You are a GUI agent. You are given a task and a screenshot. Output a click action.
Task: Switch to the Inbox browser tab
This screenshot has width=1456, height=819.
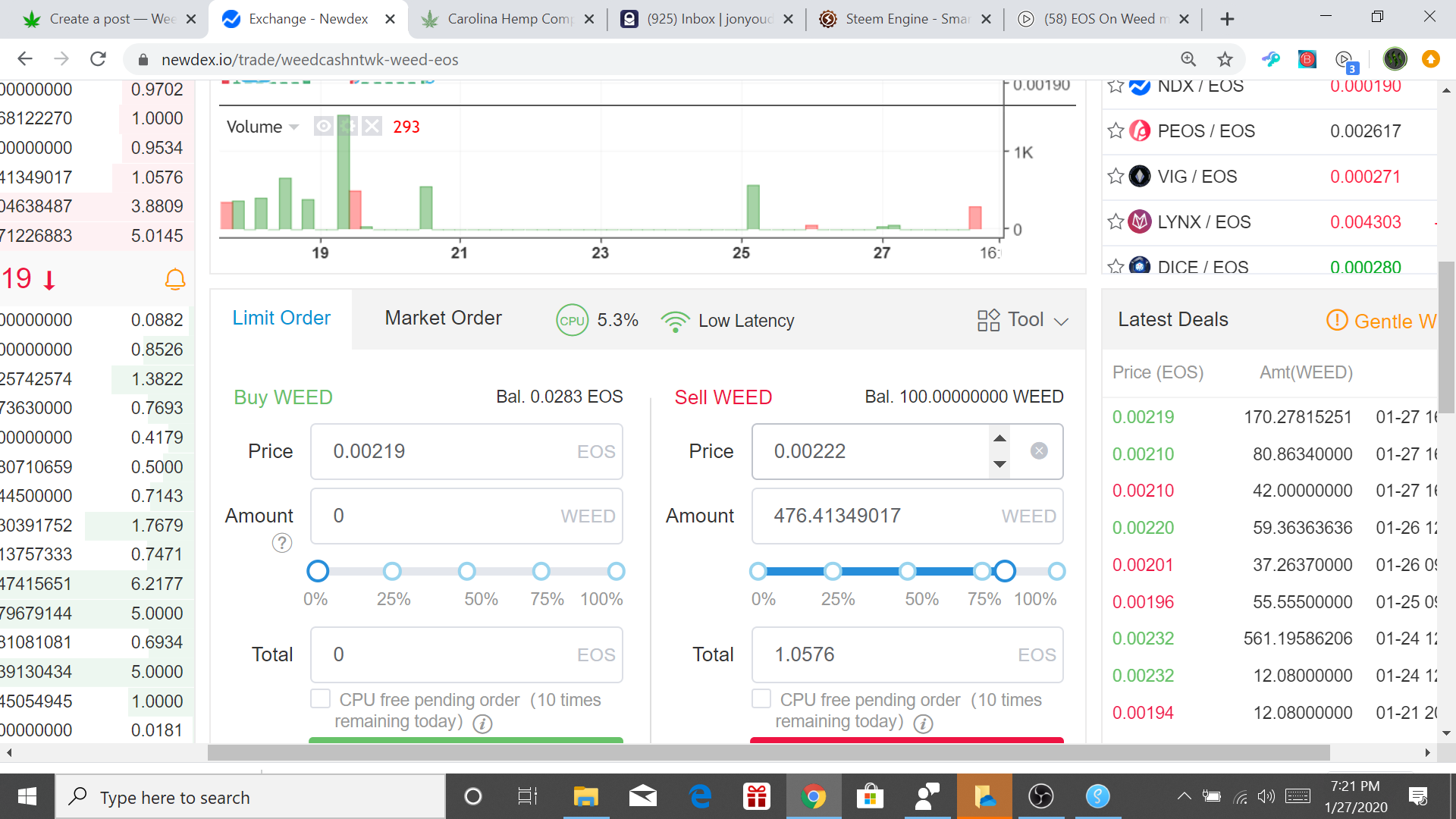pyautogui.click(x=708, y=19)
